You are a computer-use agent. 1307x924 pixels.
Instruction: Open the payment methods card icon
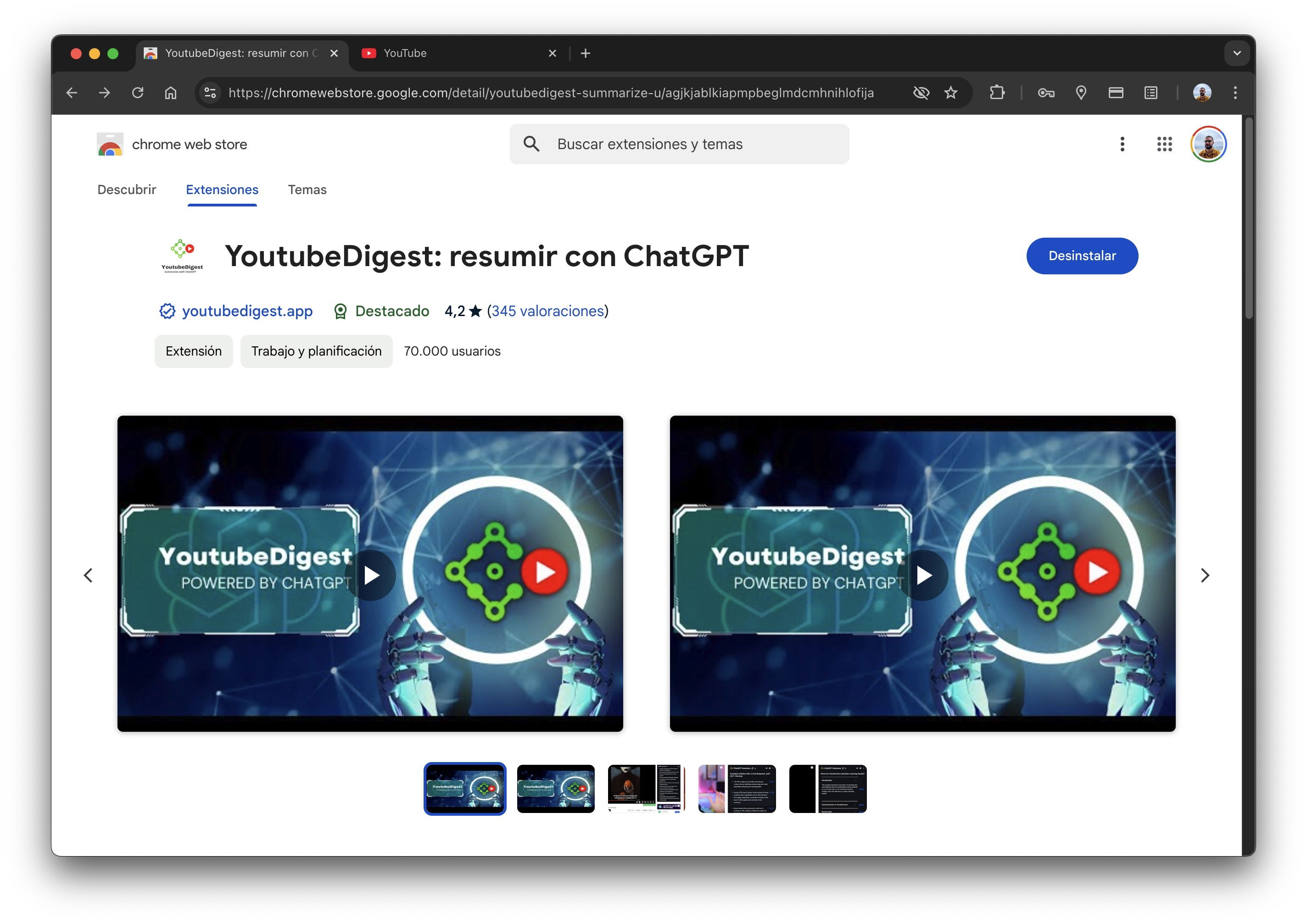1116,93
